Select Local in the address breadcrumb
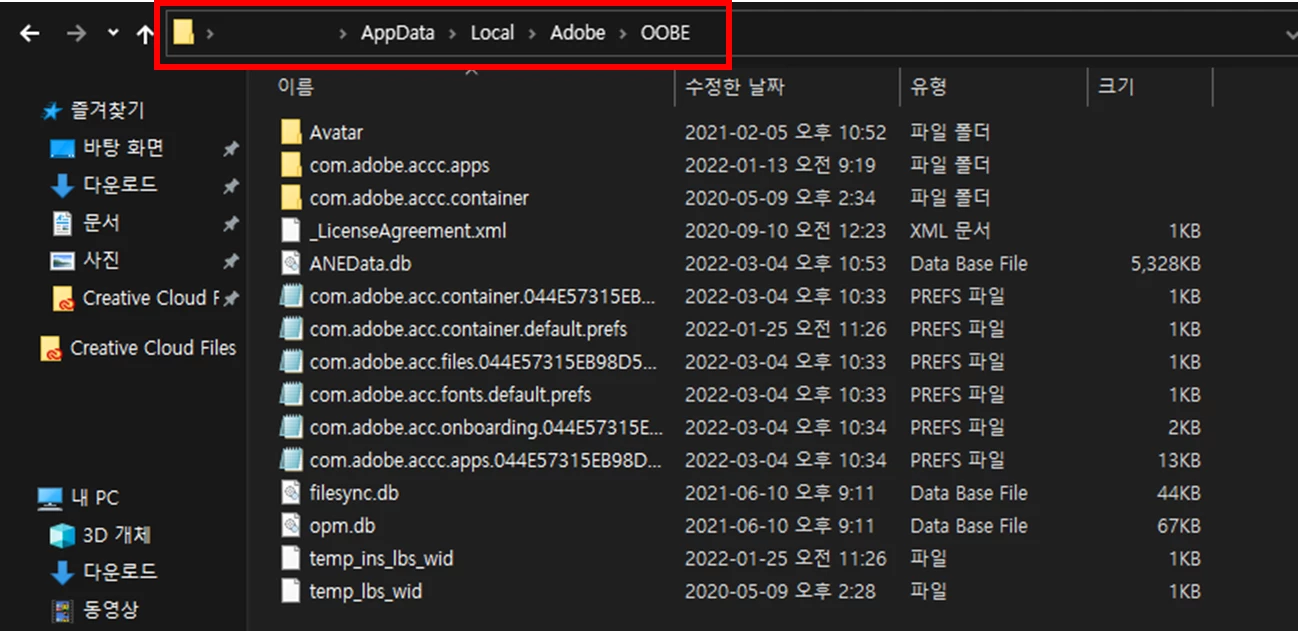The width and height of the screenshot is (1298, 631). click(492, 33)
